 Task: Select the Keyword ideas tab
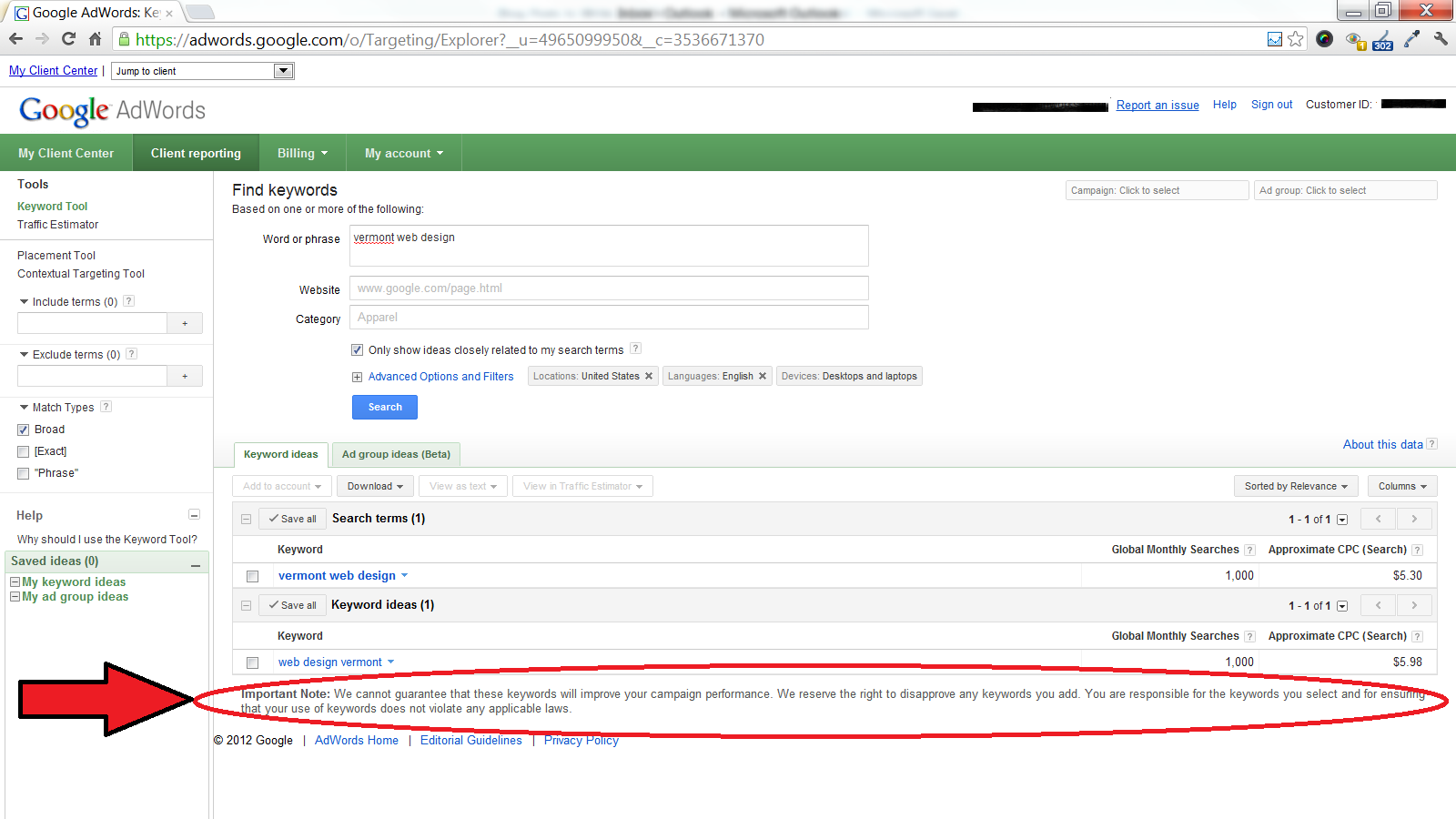tap(281, 454)
